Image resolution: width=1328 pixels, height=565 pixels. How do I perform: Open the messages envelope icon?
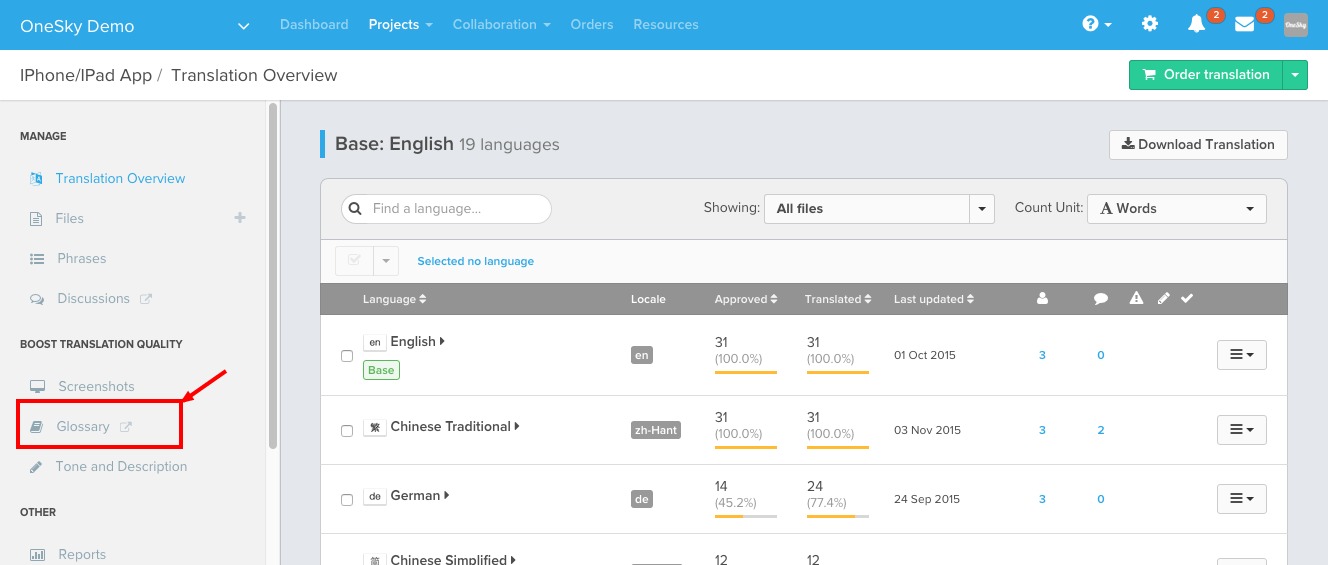(x=1244, y=24)
